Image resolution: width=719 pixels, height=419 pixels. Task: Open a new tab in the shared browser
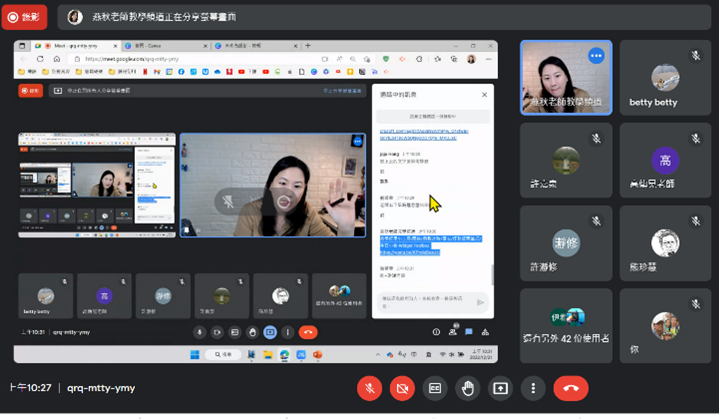coord(308,45)
